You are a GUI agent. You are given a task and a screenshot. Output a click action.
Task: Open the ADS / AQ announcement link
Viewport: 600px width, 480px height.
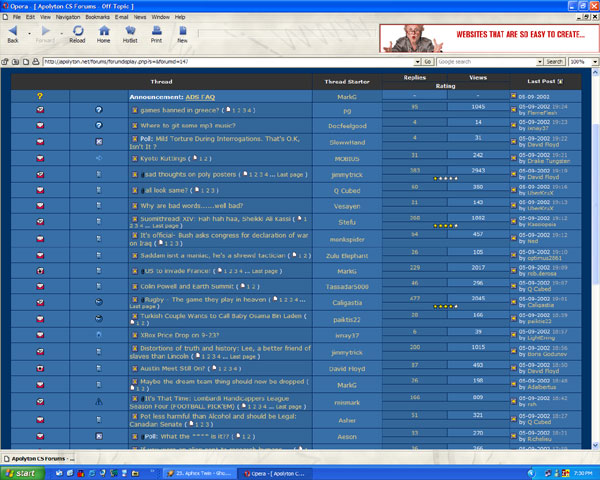point(193,96)
